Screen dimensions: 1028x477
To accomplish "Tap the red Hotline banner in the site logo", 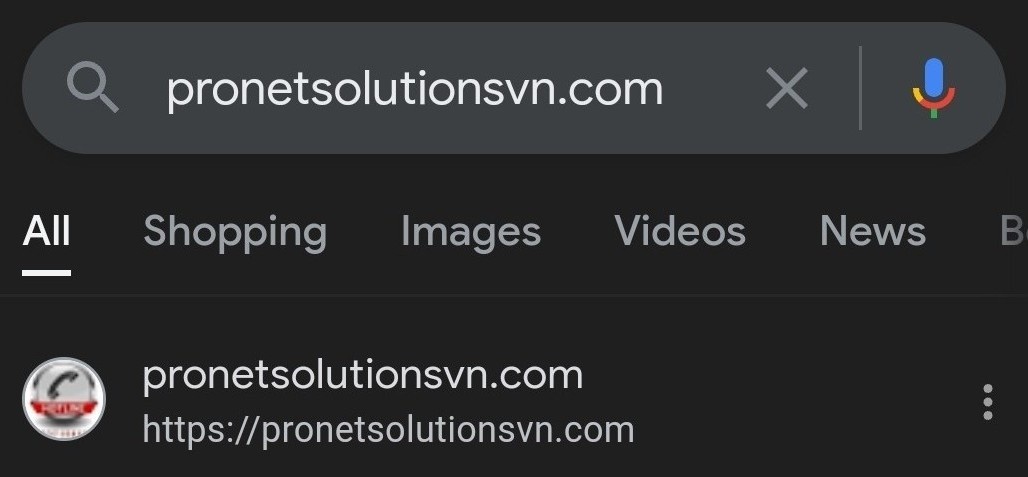I will tap(64, 409).
